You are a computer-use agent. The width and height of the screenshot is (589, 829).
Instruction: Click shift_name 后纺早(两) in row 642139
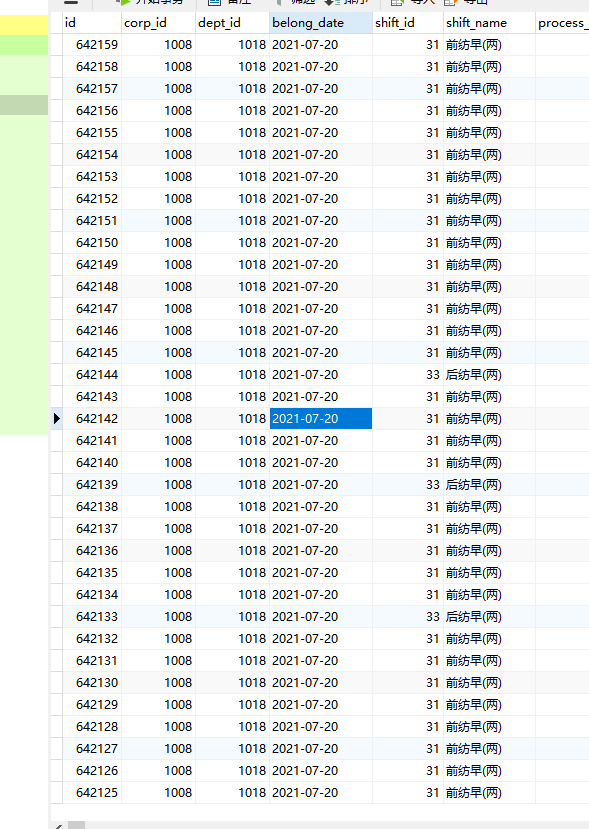pyautogui.click(x=489, y=485)
